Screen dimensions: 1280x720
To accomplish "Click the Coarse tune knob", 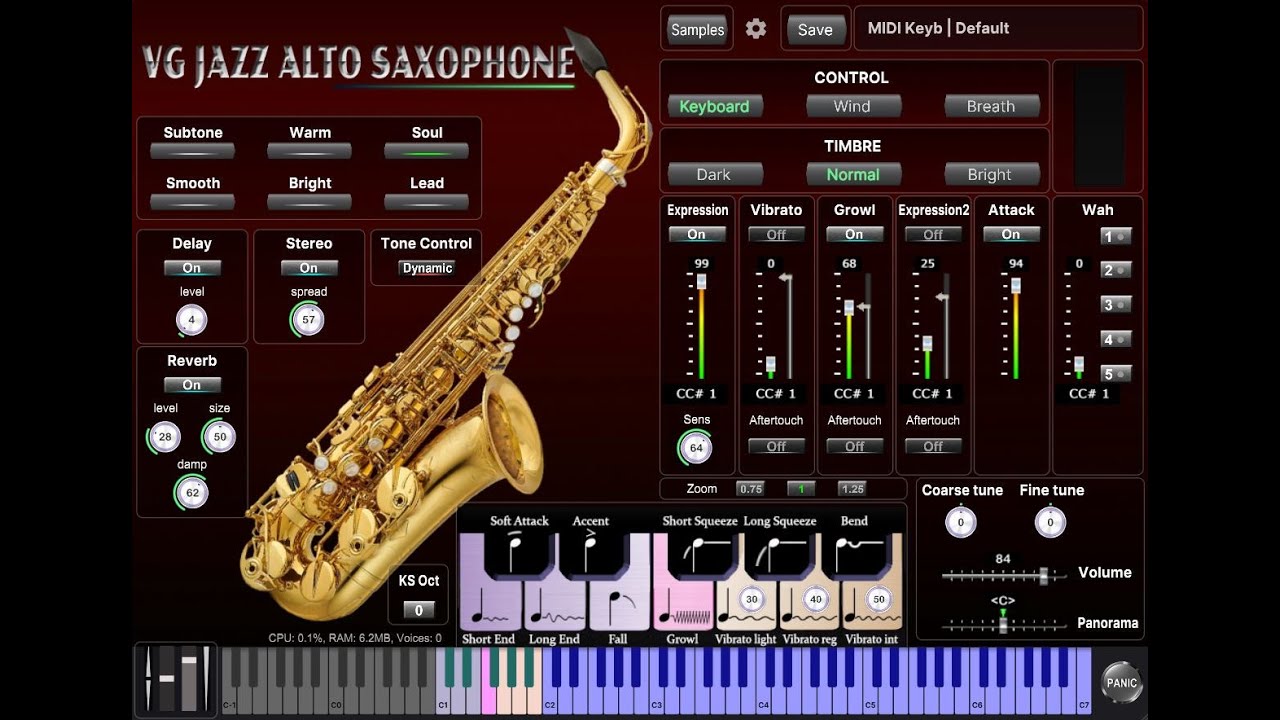I will (960, 522).
